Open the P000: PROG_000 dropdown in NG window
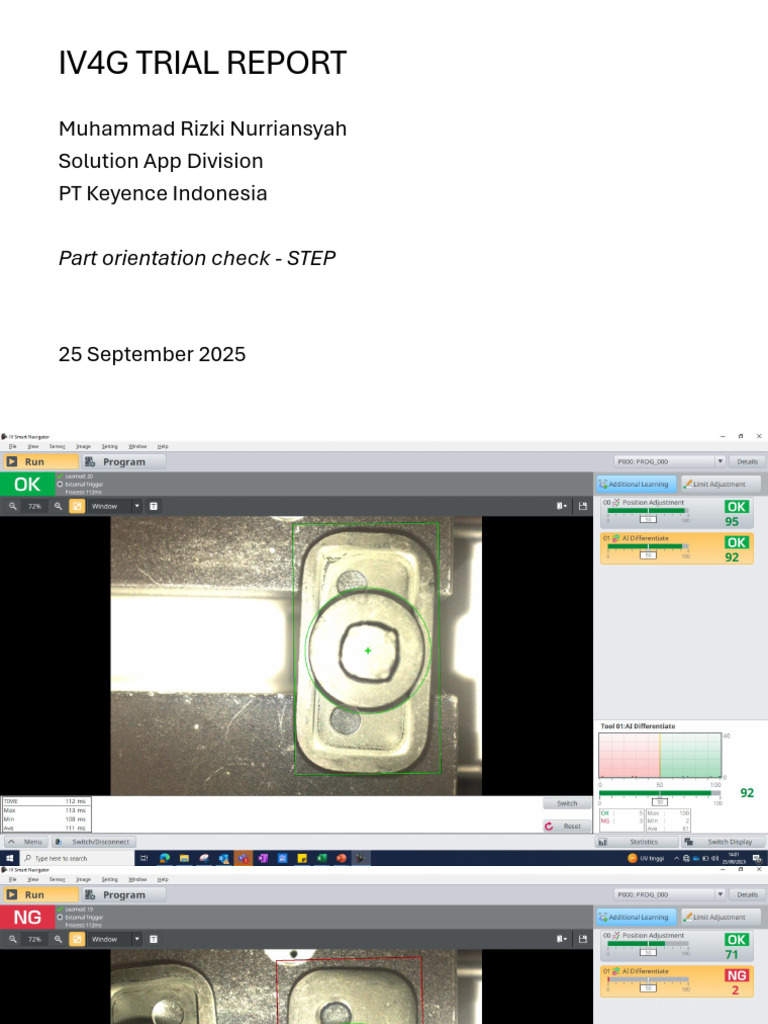This screenshot has height=1024, width=768. pos(669,895)
